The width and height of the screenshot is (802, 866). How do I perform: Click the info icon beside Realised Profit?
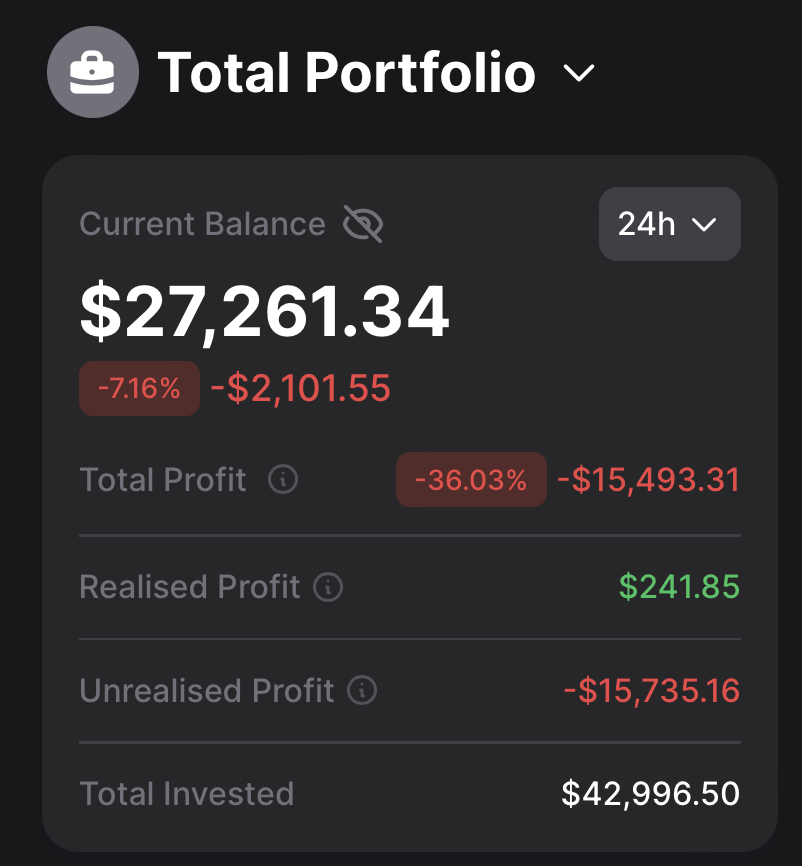point(328,587)
